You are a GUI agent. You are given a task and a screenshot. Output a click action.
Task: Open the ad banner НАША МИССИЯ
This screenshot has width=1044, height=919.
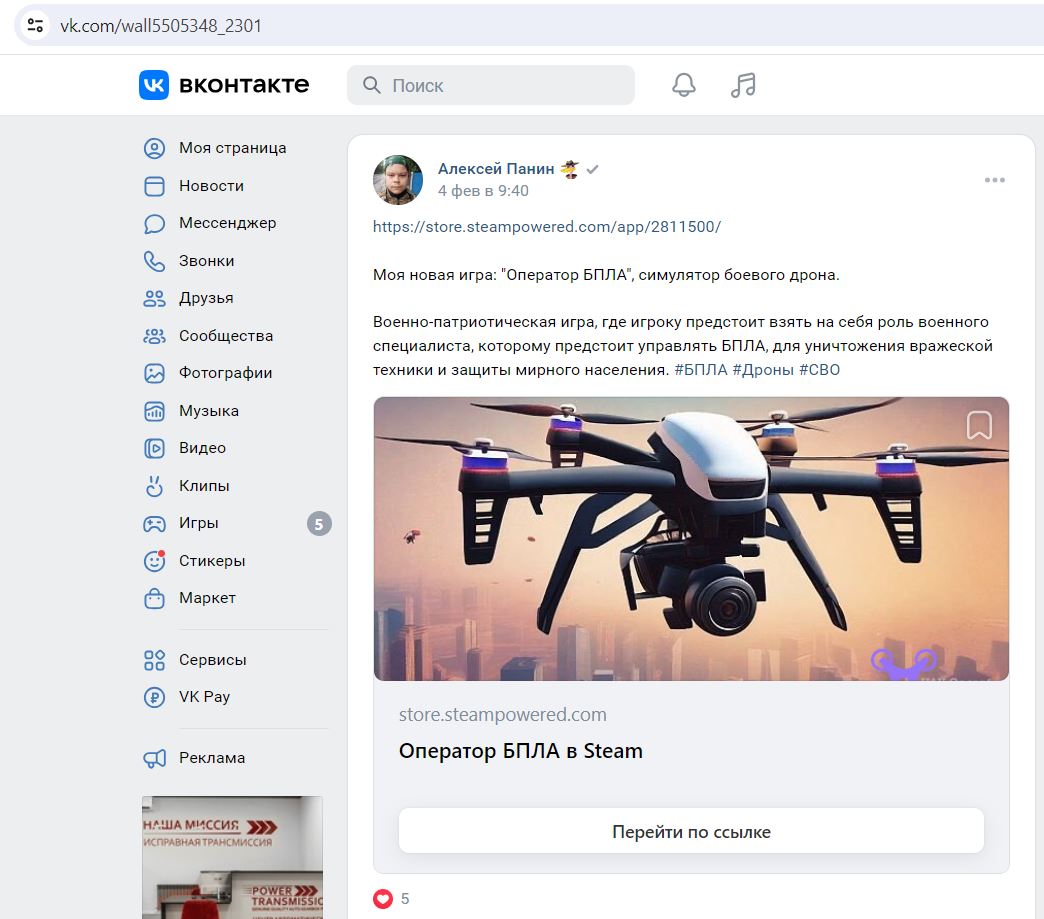coord(232,857)
